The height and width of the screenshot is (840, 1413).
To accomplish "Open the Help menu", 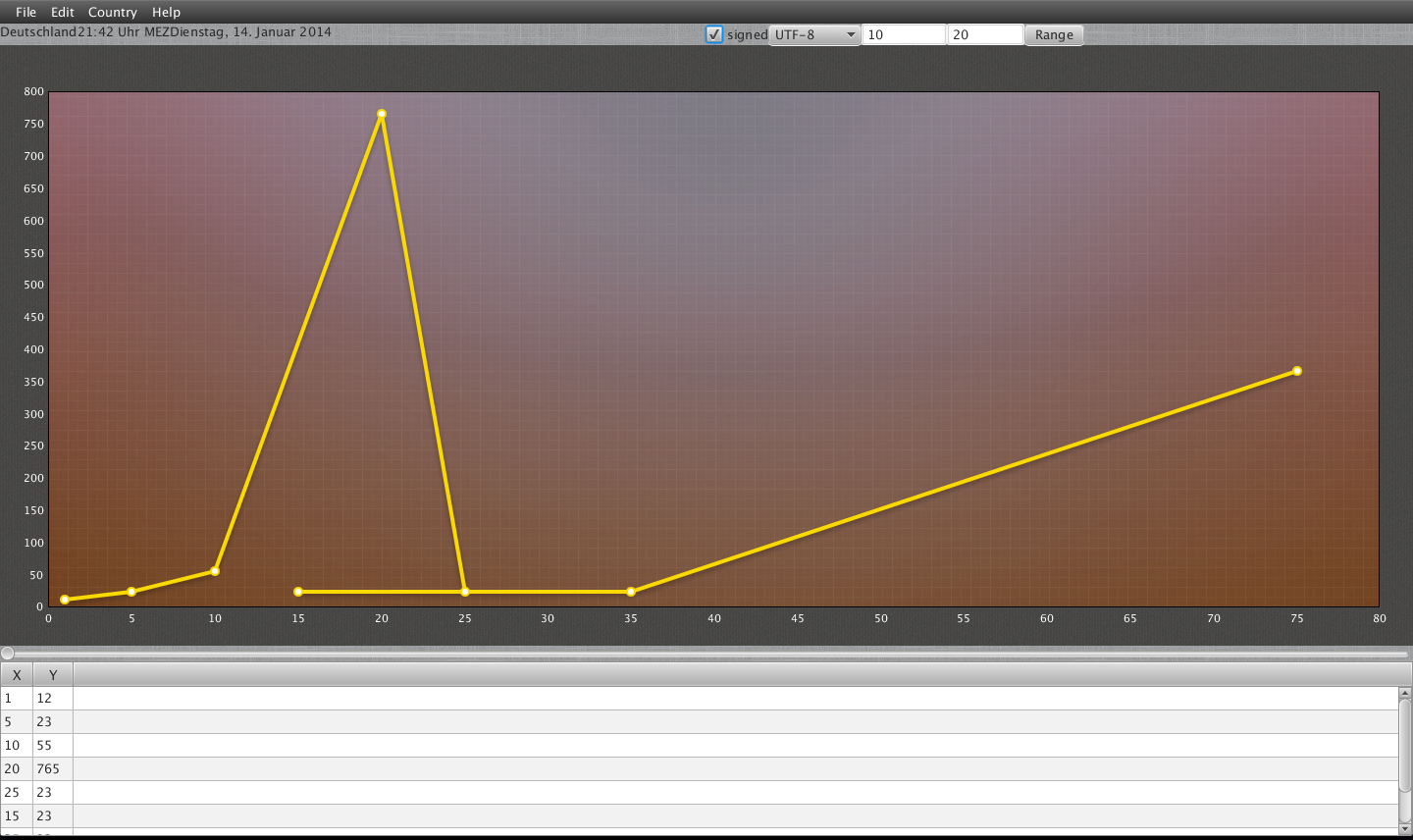I will click(x=166, y=12).
